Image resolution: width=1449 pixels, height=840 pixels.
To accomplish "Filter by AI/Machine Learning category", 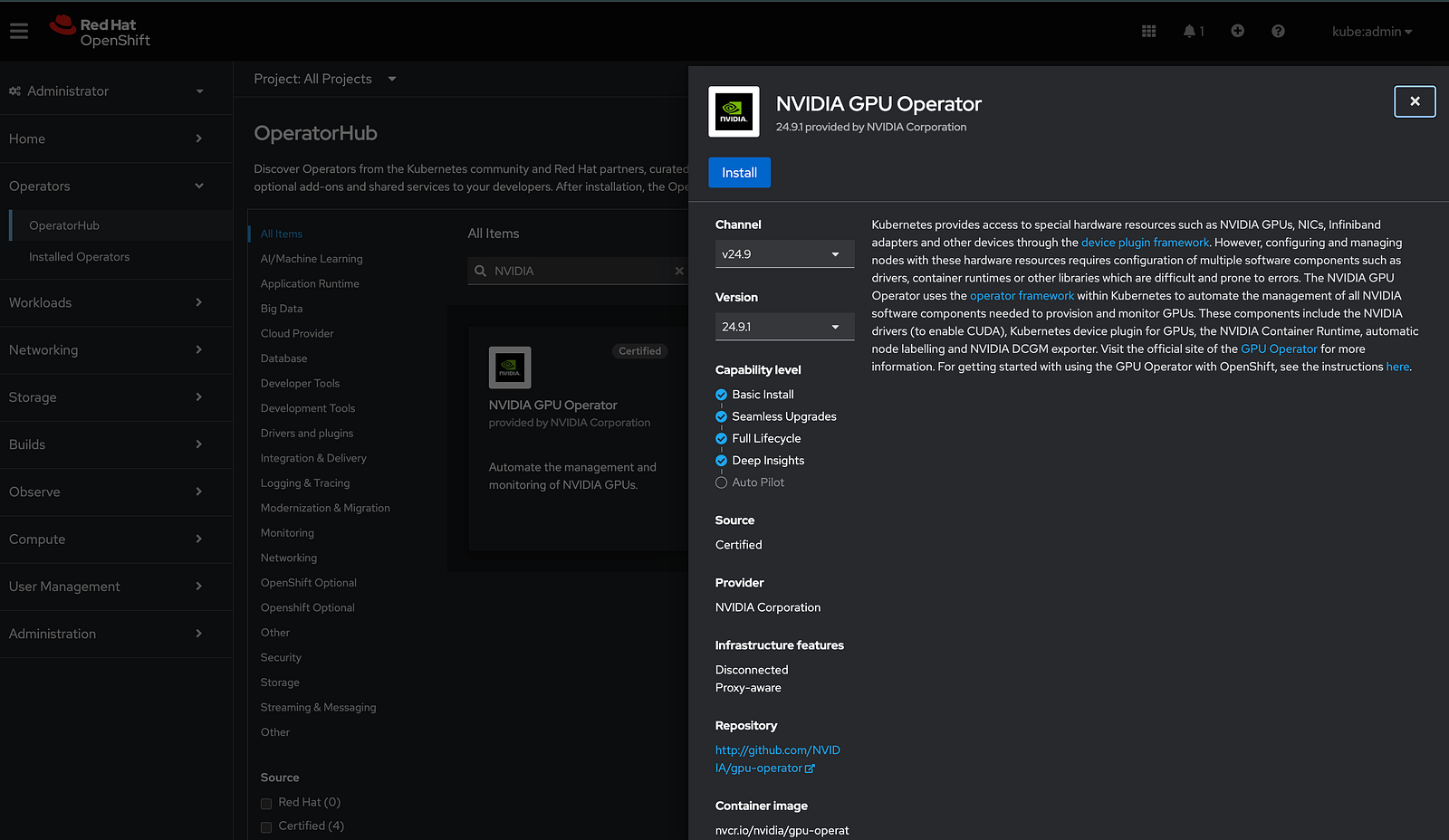I will [312, 259].
